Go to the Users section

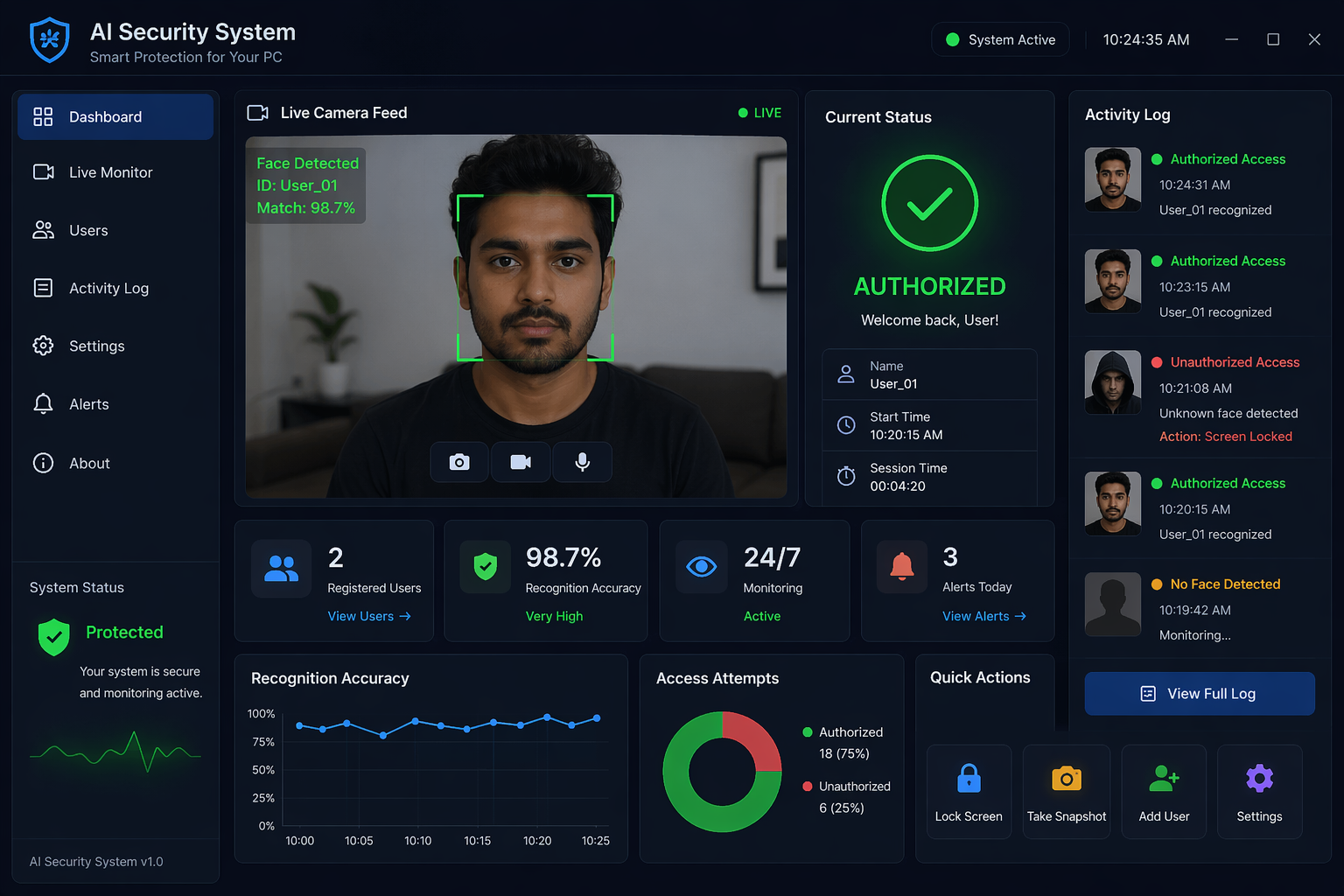pyautogui.click(x=115, y=230)
